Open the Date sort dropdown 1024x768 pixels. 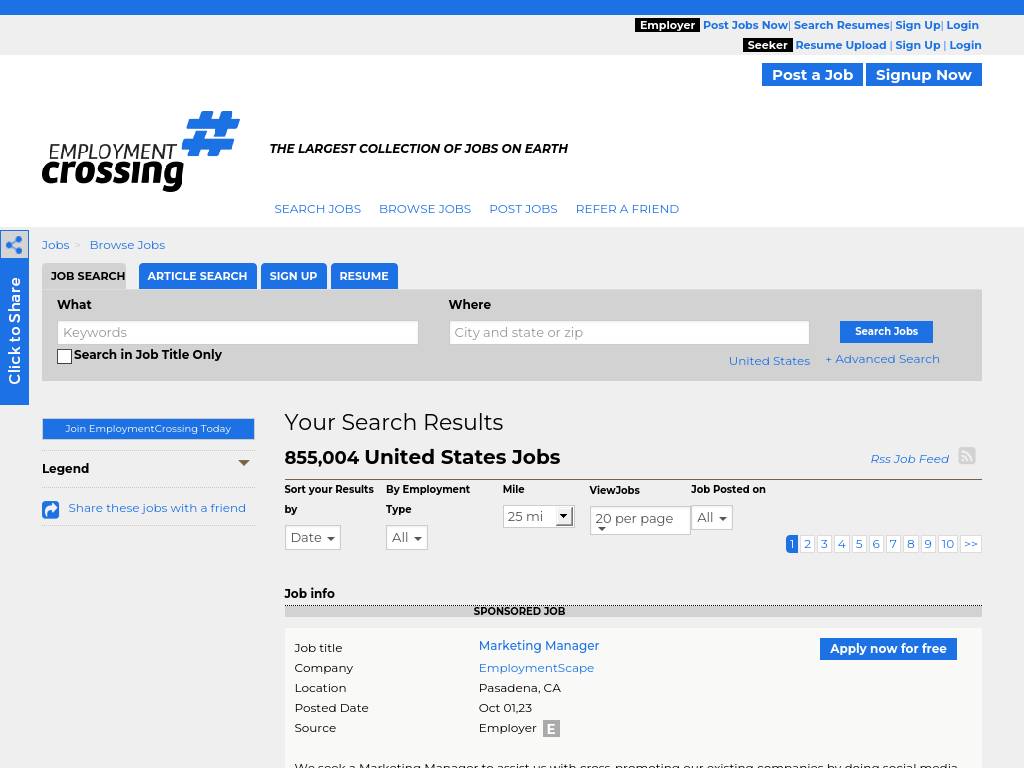coord(312,538)
